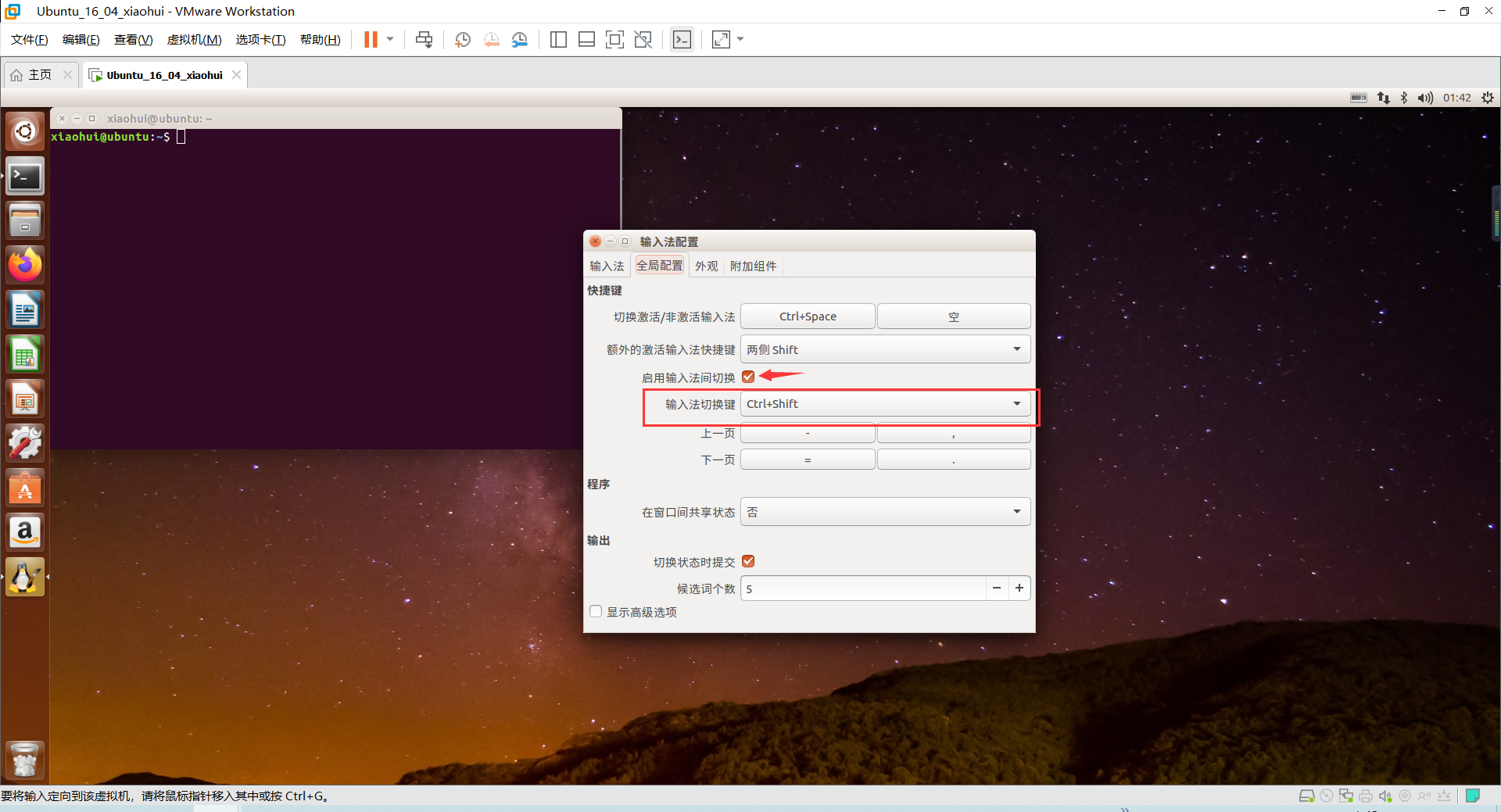
Task: Enable 显示高级选项
Action: pyautogui.click(x=596, y=611)
